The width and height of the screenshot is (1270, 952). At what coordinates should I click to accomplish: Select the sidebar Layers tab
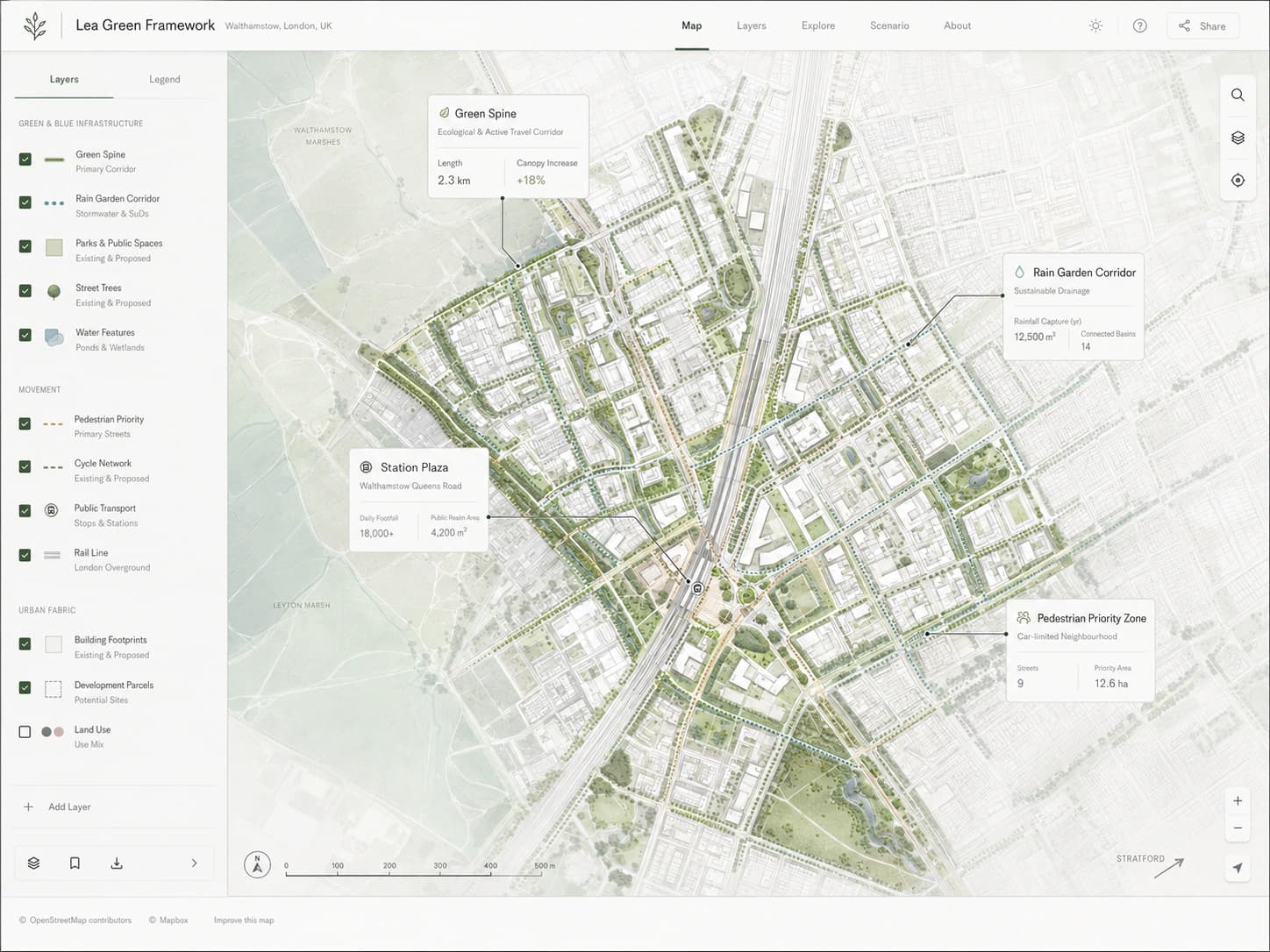[x=64, y=80]
